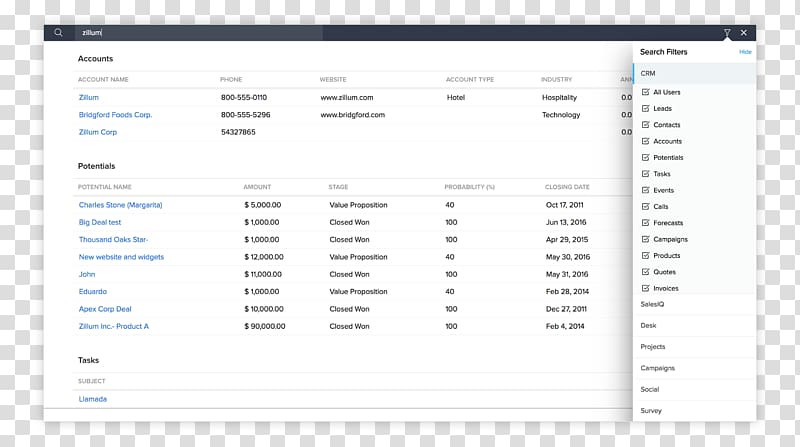Click the ACCOUNT TYPE column header
This screenshot has height=447, width=800.
click(x=470, y=80)
